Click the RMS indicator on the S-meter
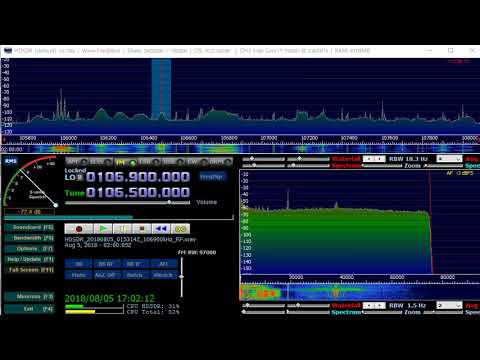 [11, 161]
